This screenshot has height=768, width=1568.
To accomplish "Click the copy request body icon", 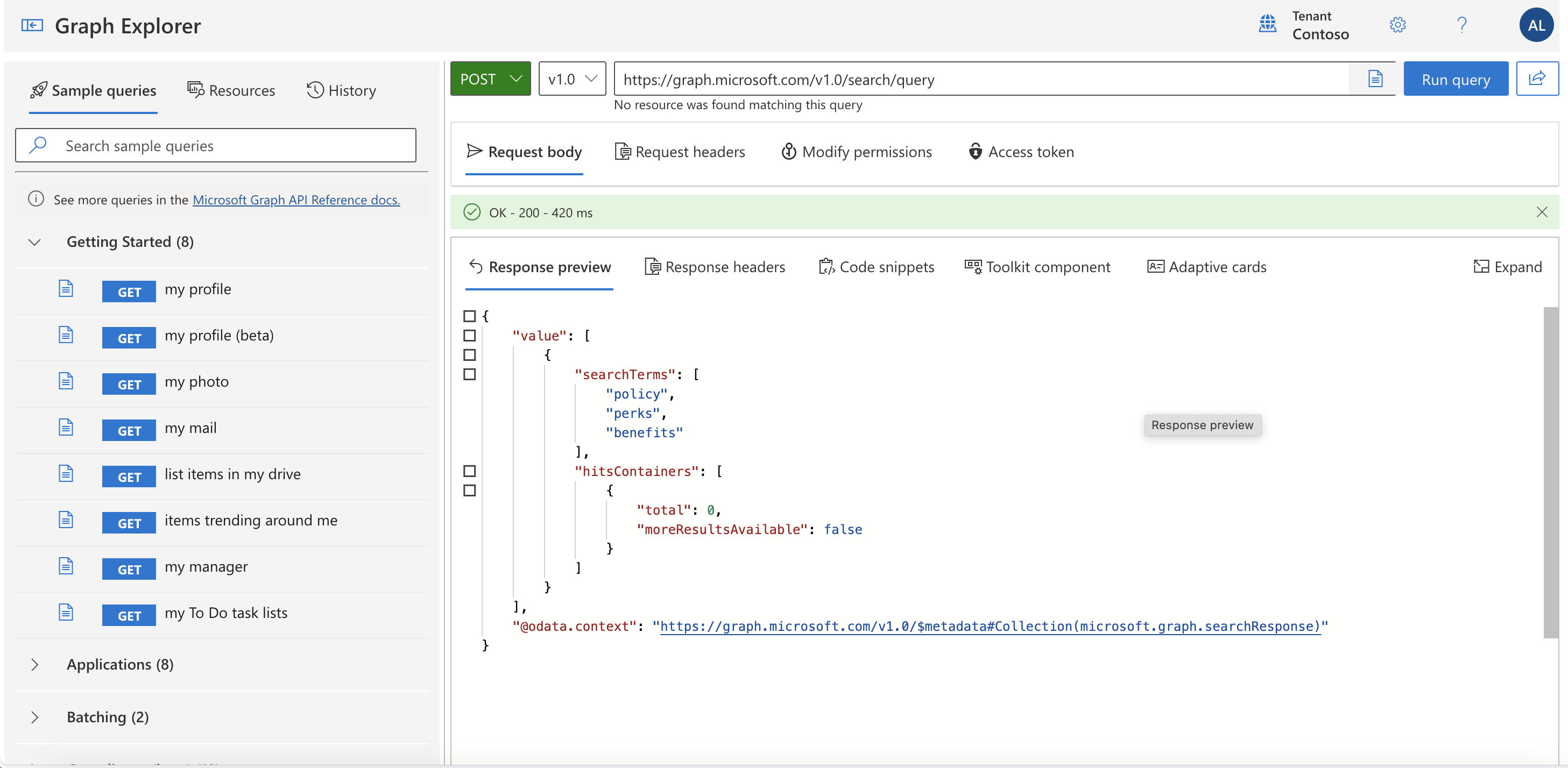I will 1375,78.
